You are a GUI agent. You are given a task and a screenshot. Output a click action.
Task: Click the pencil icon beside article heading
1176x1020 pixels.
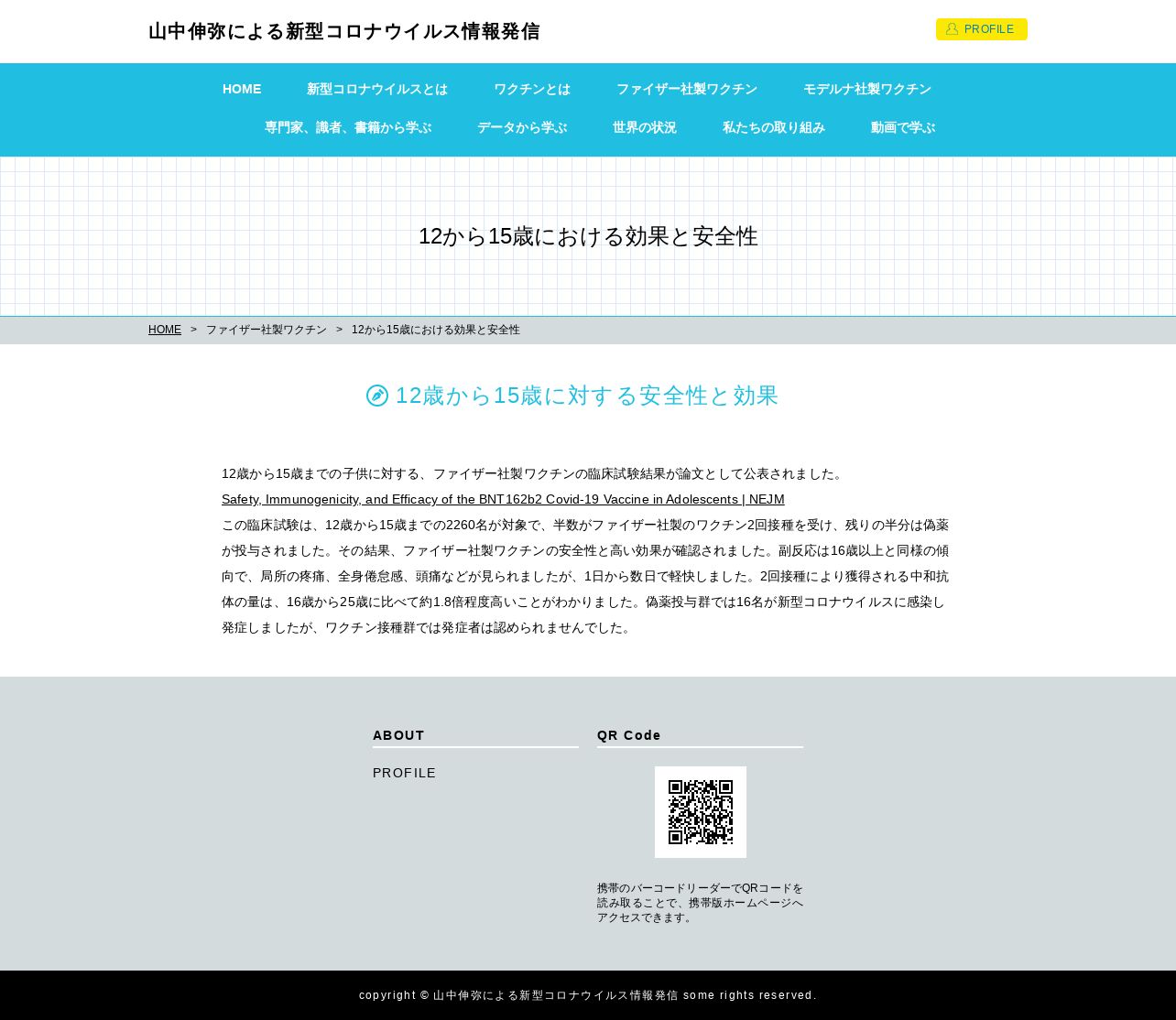(377, 396)
